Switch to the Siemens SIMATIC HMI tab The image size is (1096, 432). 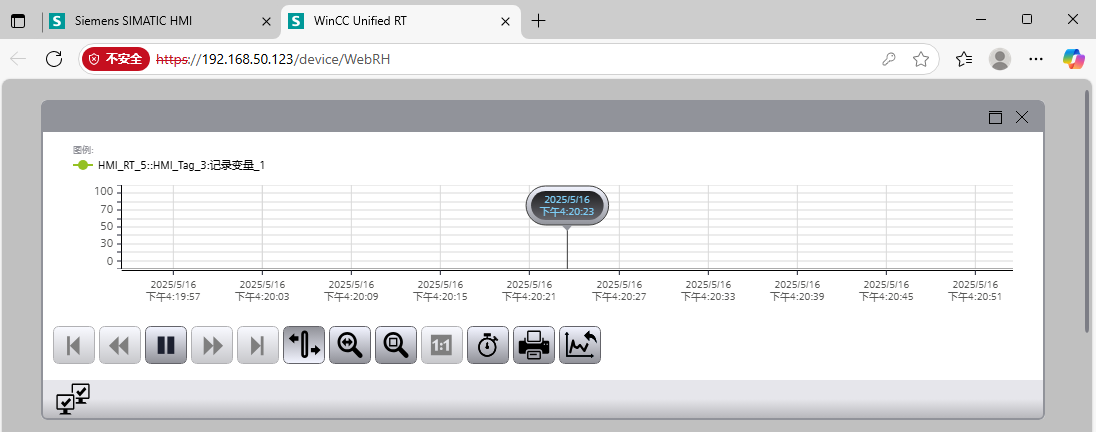161,21
